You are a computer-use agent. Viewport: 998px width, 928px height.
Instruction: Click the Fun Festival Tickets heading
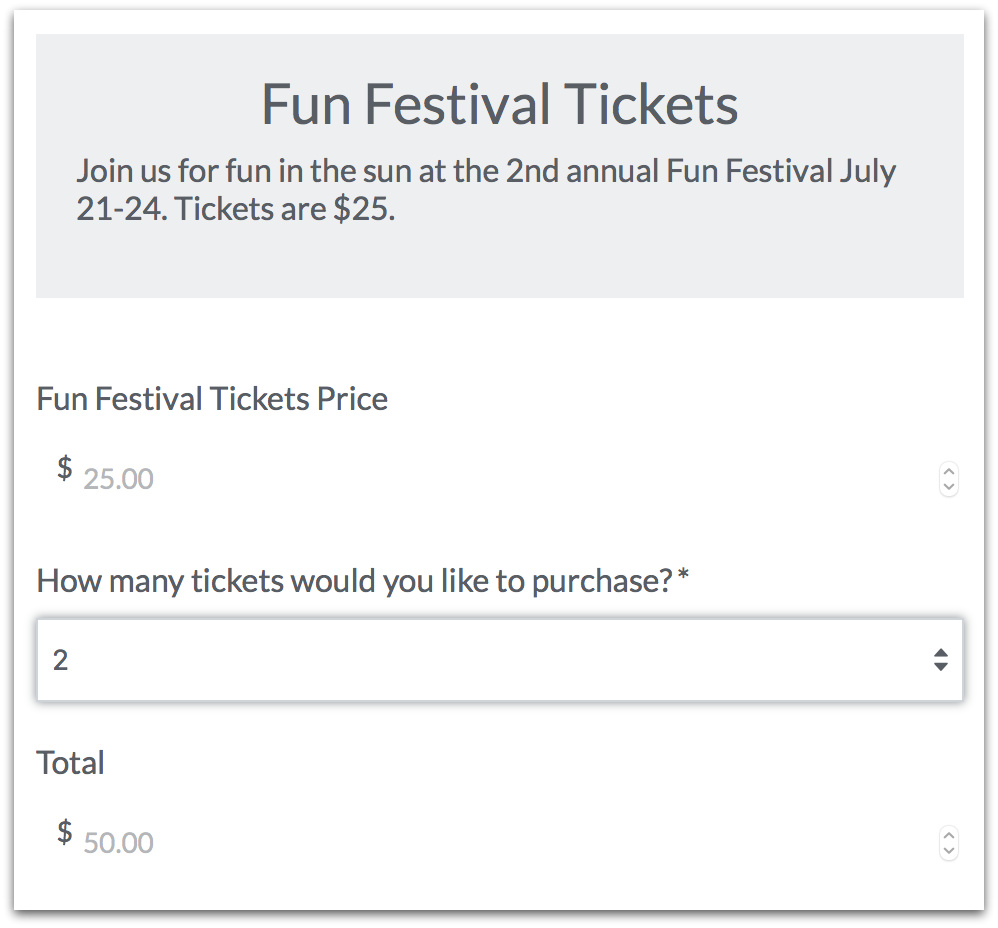499,104
